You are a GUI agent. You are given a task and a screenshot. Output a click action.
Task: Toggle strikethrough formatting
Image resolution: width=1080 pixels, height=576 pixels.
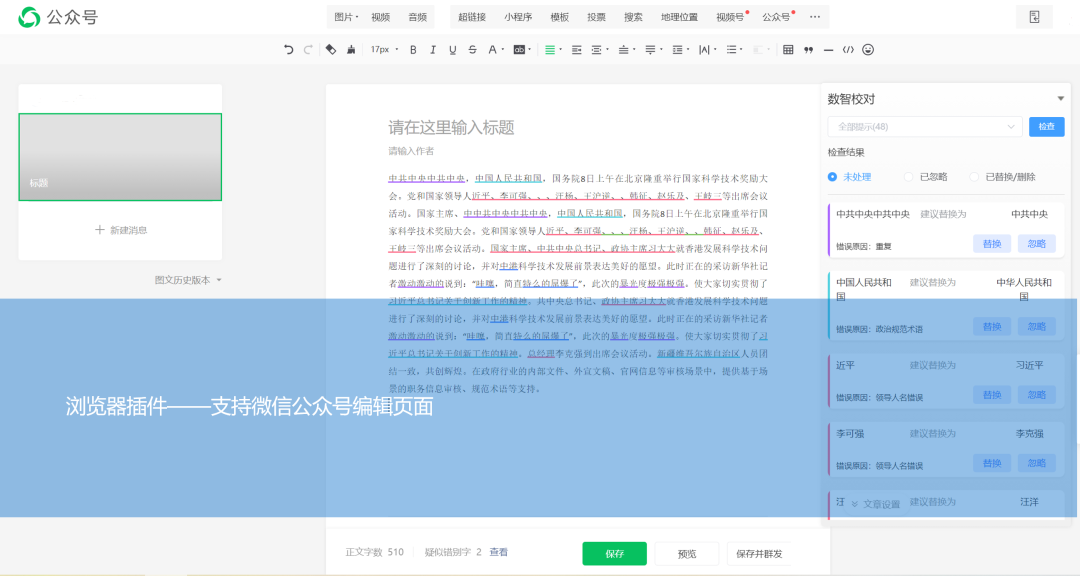[x=472, y=50]
